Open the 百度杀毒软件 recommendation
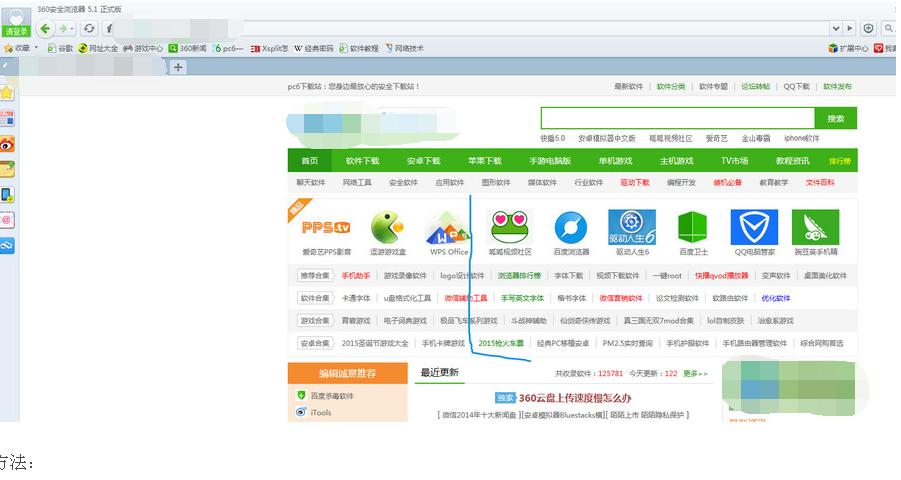901x480 pixels. [332, 396]
